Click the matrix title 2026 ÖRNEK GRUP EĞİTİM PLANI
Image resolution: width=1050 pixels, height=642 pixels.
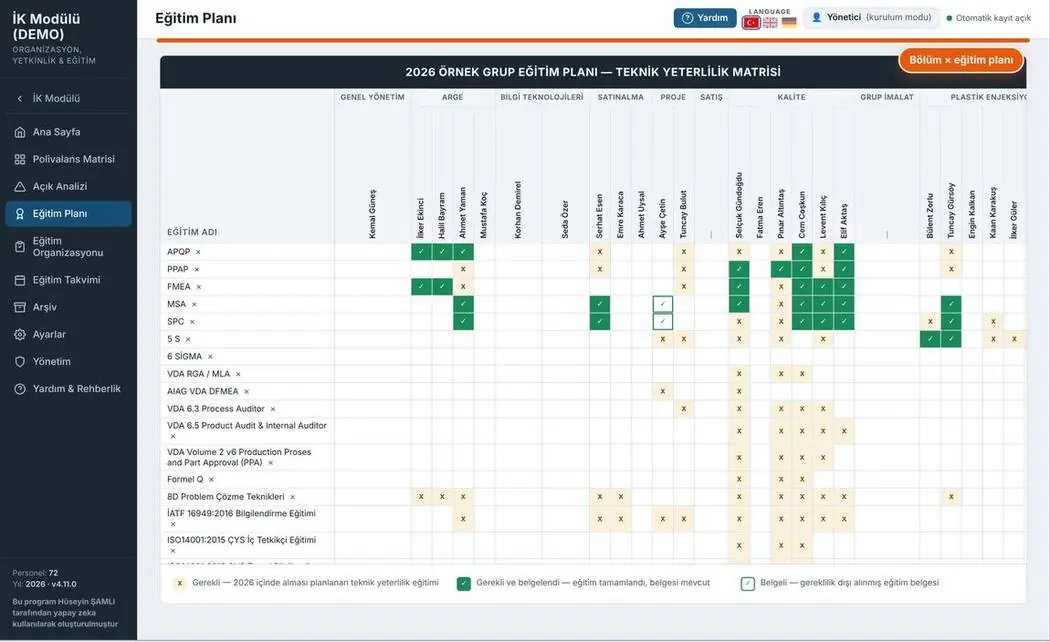coord(593,72)
